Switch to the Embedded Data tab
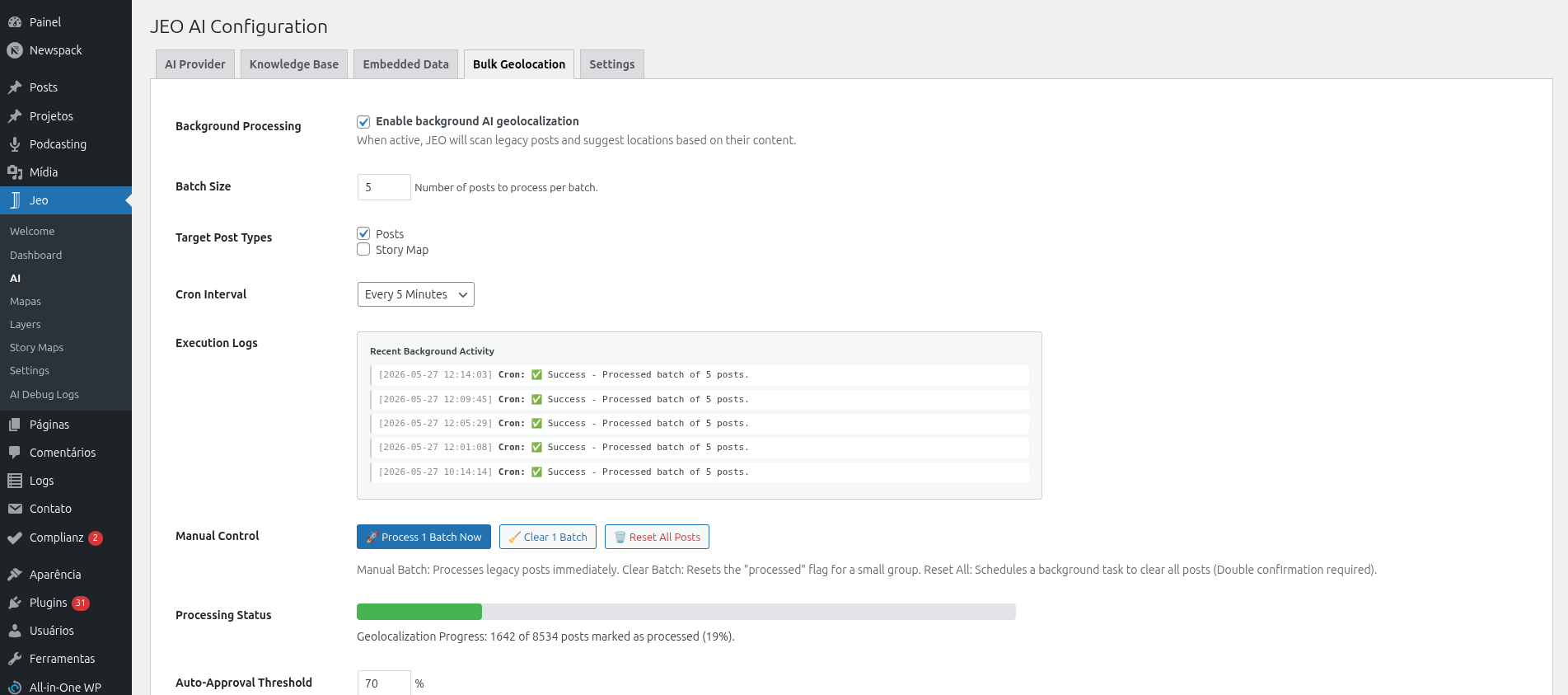Image resolution: width=1568 pixels, height=695 pixels. 406,64
